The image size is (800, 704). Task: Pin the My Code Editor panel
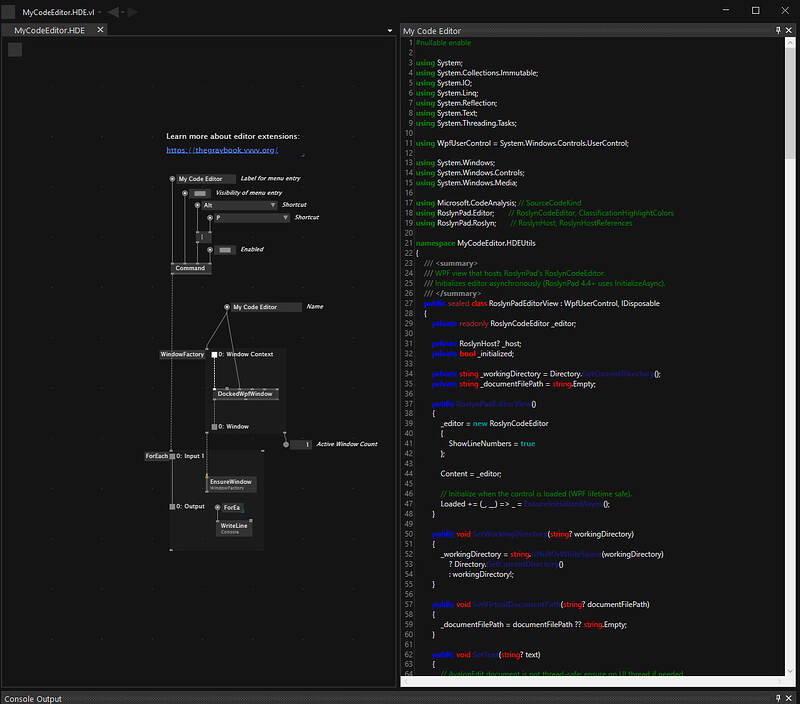pyautogui.click(x=778, y=31)
